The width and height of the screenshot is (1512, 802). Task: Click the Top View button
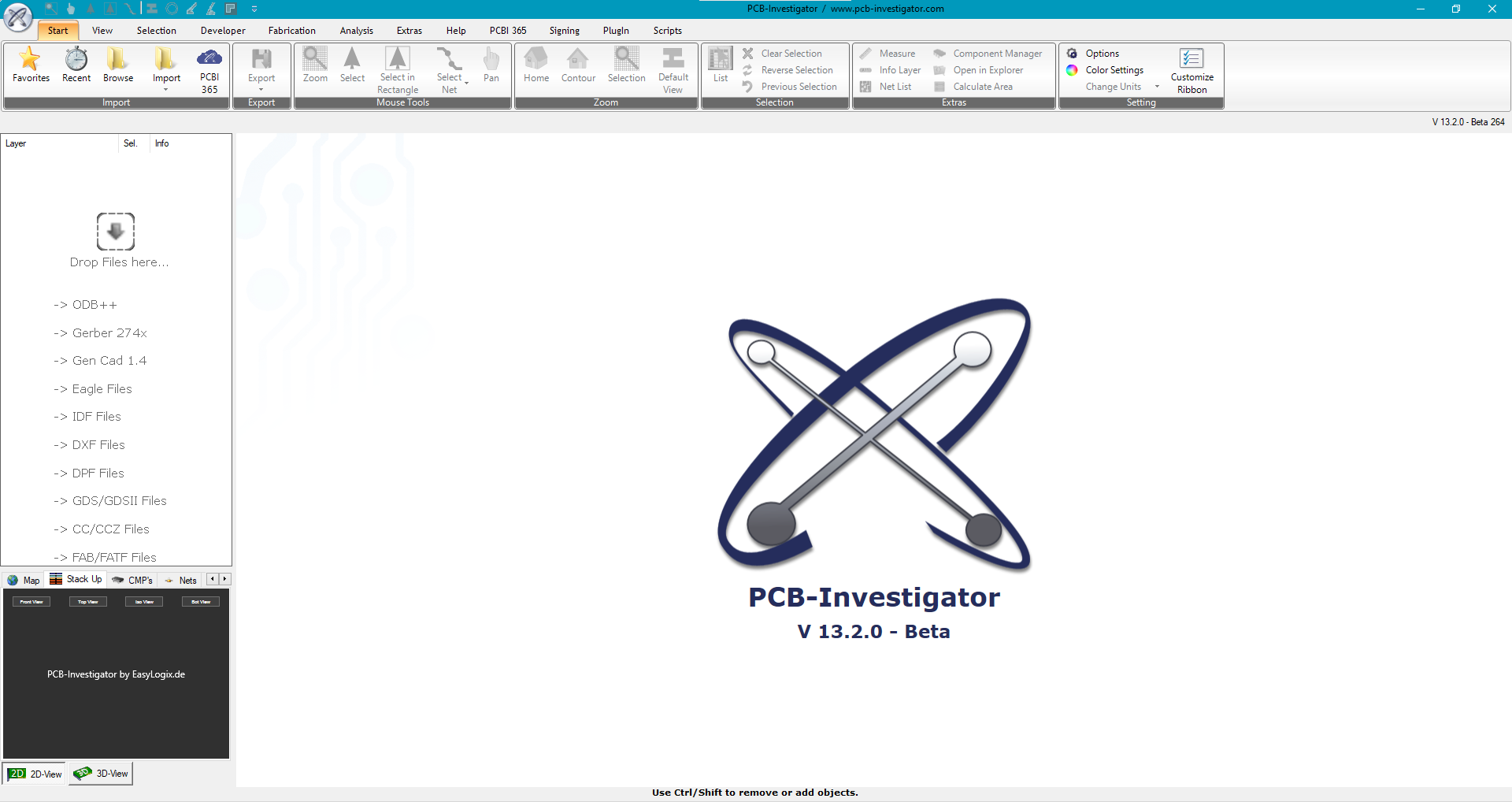pyautogui.click(x=87, y=602)
